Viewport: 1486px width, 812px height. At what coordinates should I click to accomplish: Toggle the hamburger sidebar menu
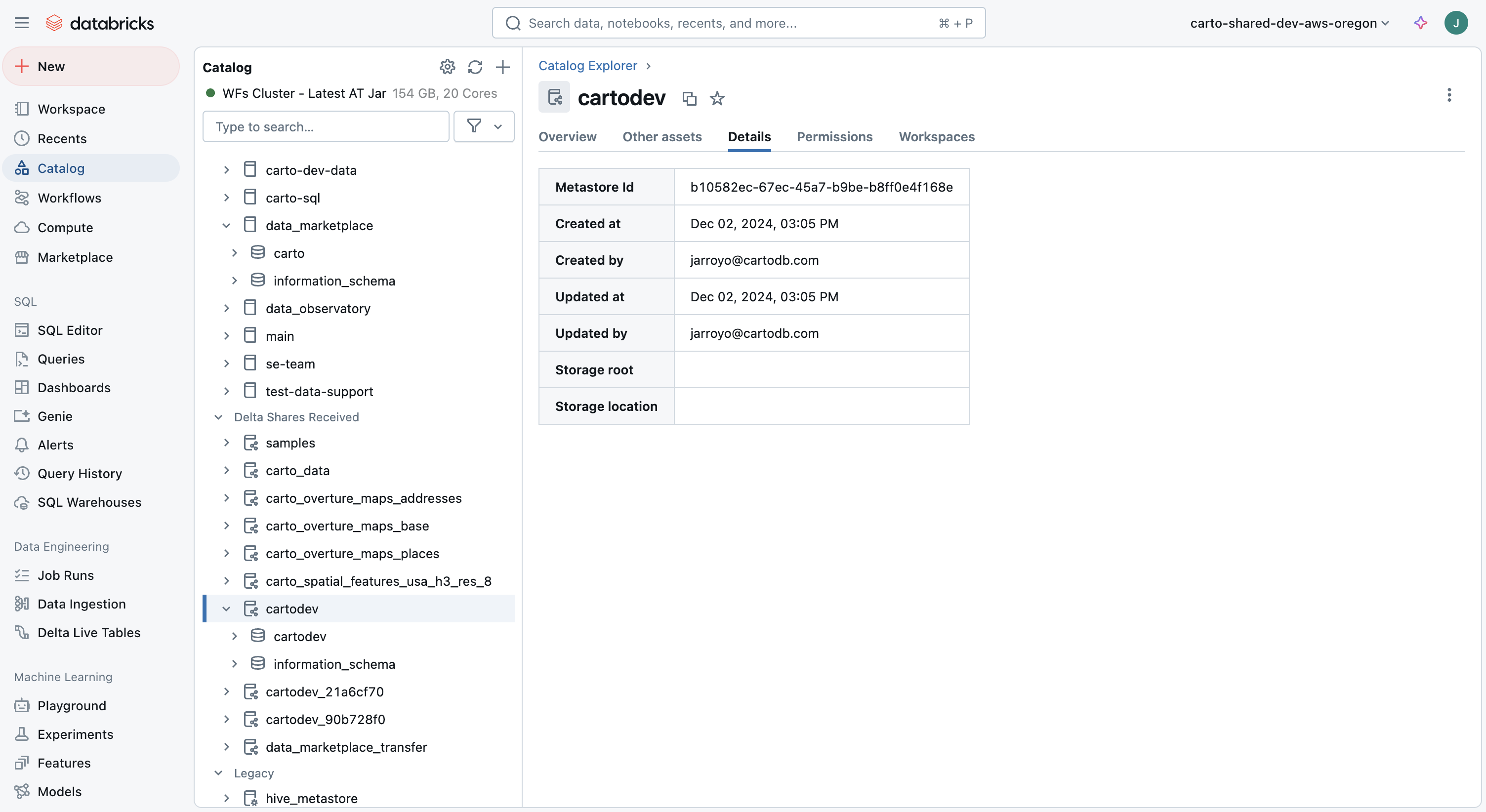pyautogui.click(x=21, y=23)
